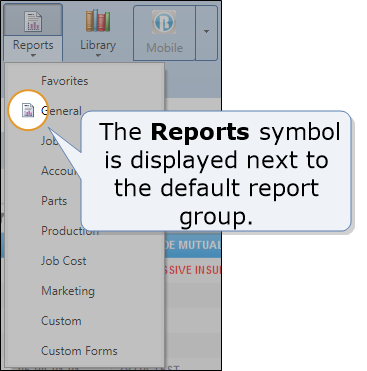Choose the Marketing report group
Image resolution: width=367 pixels, height=371 pixels.
(x=68, y=291)
